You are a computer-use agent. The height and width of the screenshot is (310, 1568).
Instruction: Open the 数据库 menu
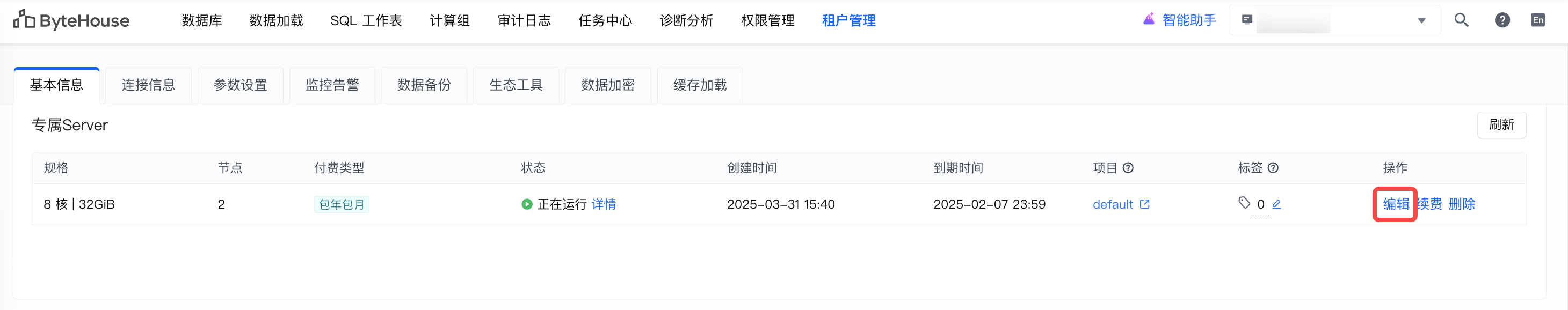(201, 21)
